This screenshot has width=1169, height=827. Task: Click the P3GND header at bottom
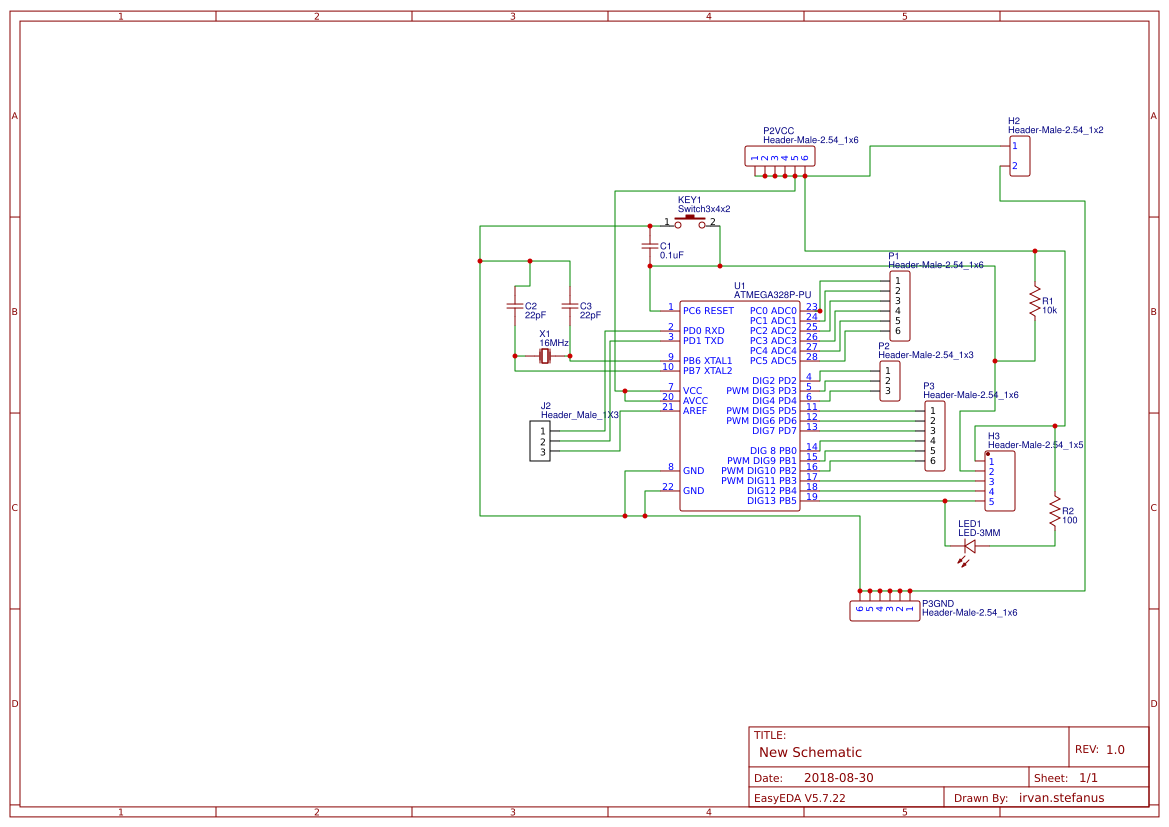tap(884, 609)
